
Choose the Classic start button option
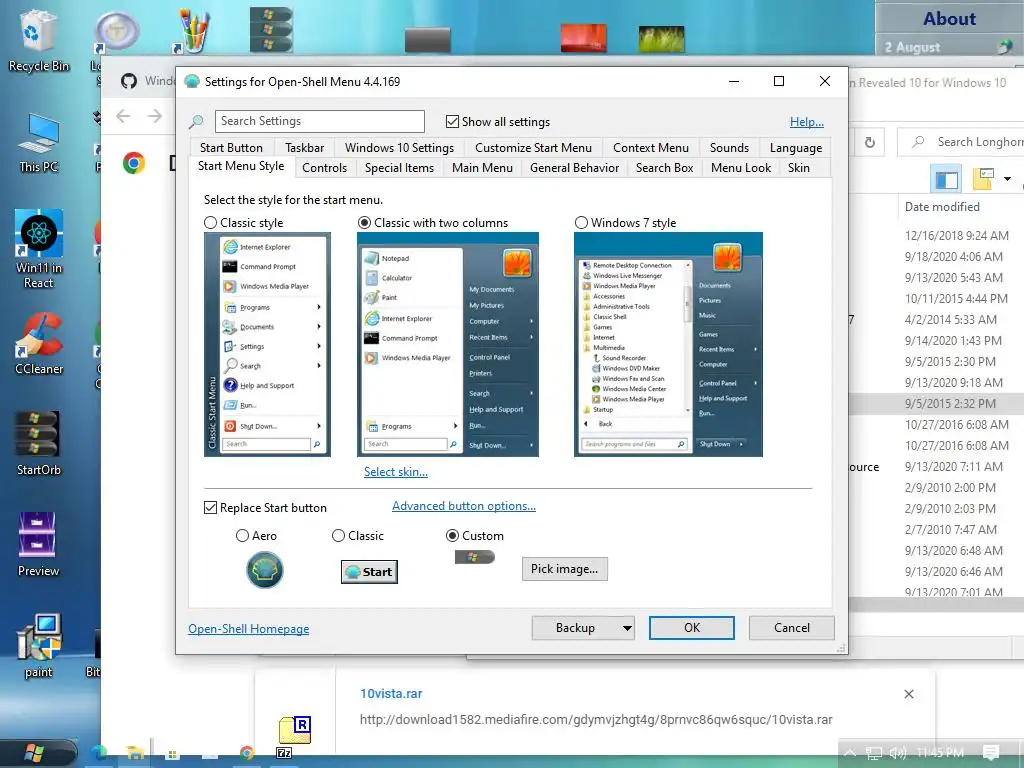[338, 536]
